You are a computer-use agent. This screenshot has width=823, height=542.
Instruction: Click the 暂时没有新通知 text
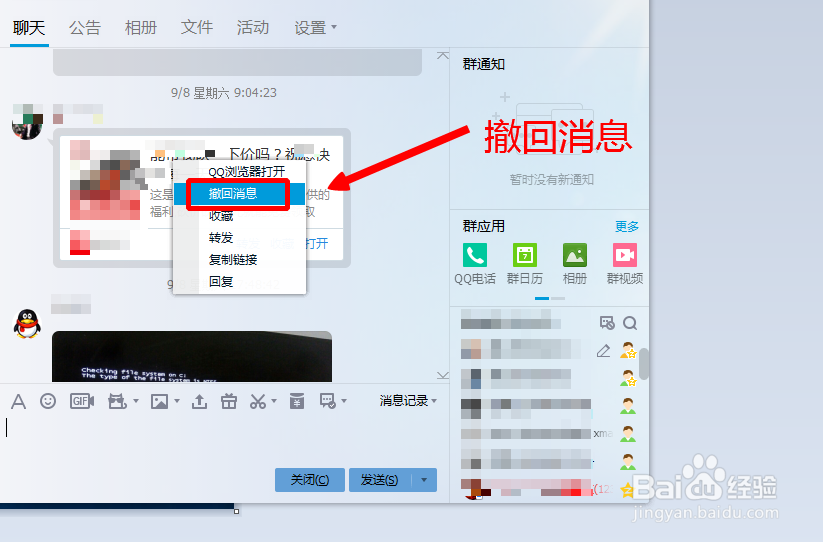point(552,179)
